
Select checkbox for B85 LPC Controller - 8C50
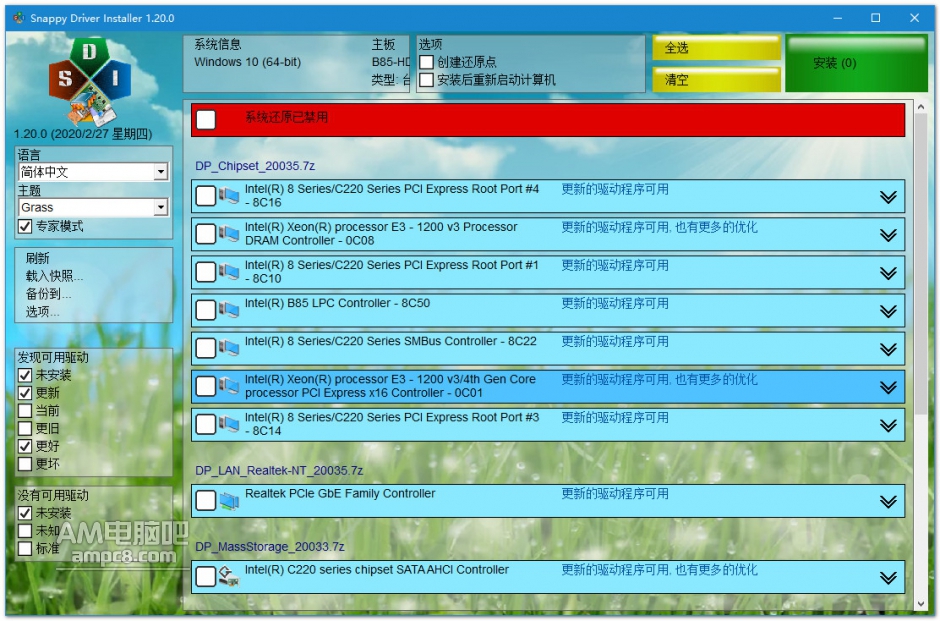[x=206, y=310]
